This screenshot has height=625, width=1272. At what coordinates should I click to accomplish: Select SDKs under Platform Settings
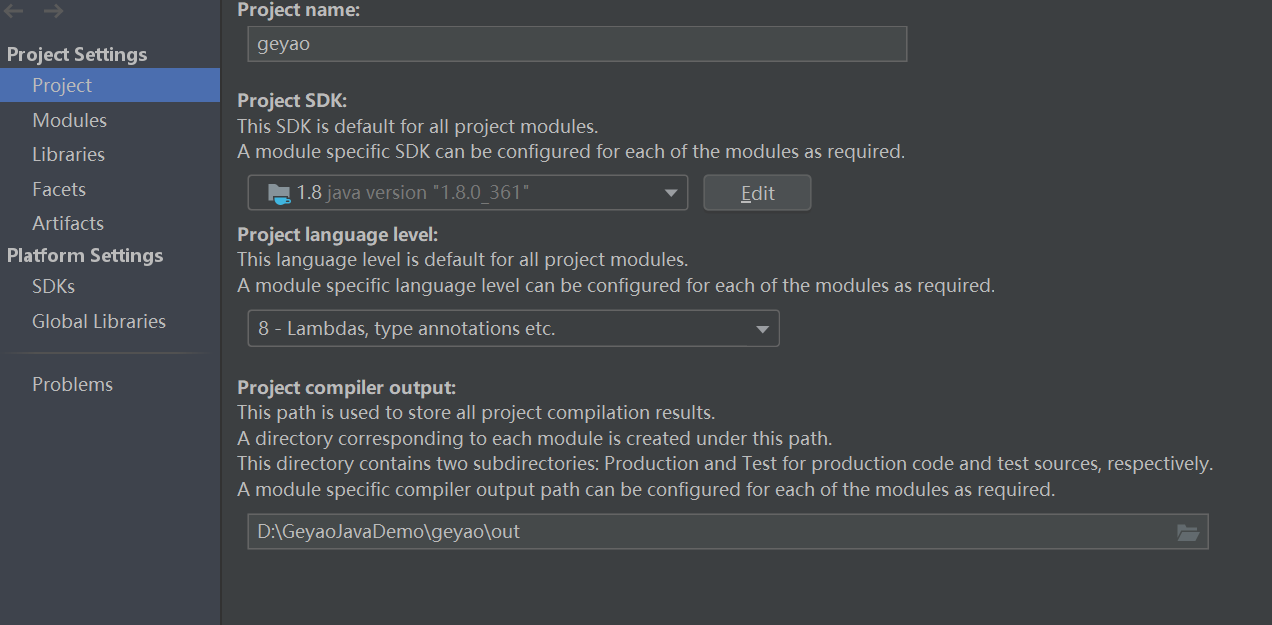coord(53,287)
